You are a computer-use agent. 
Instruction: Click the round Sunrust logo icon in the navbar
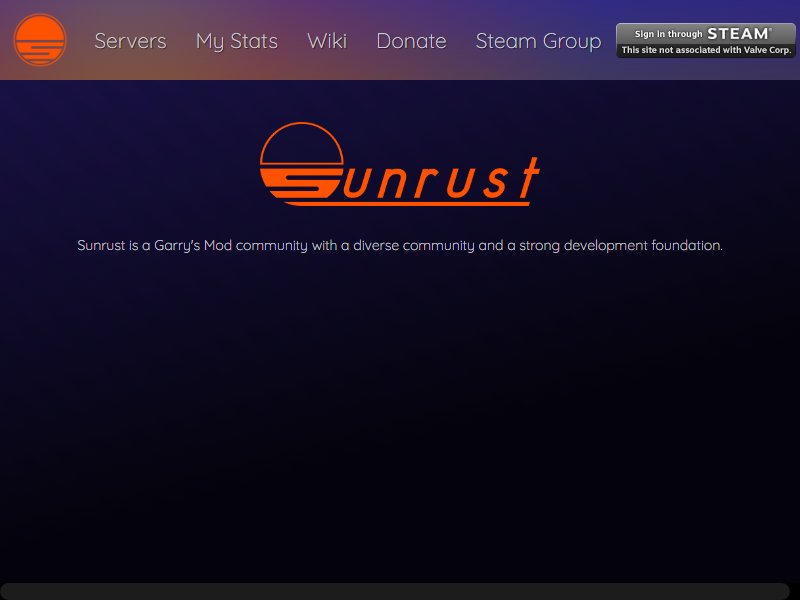coord(40,40)
